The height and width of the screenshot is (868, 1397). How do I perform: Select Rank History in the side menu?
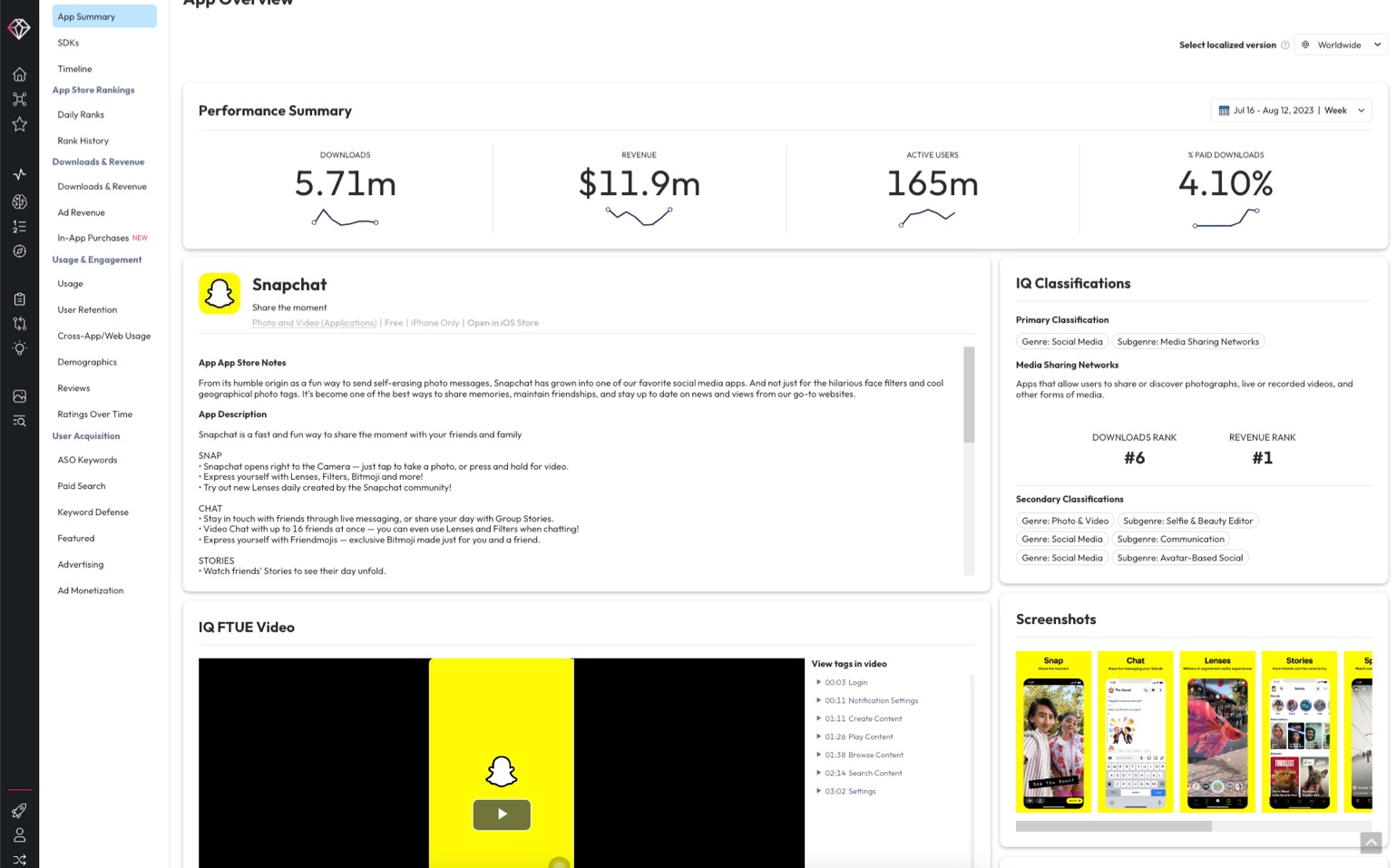point(83,141)
